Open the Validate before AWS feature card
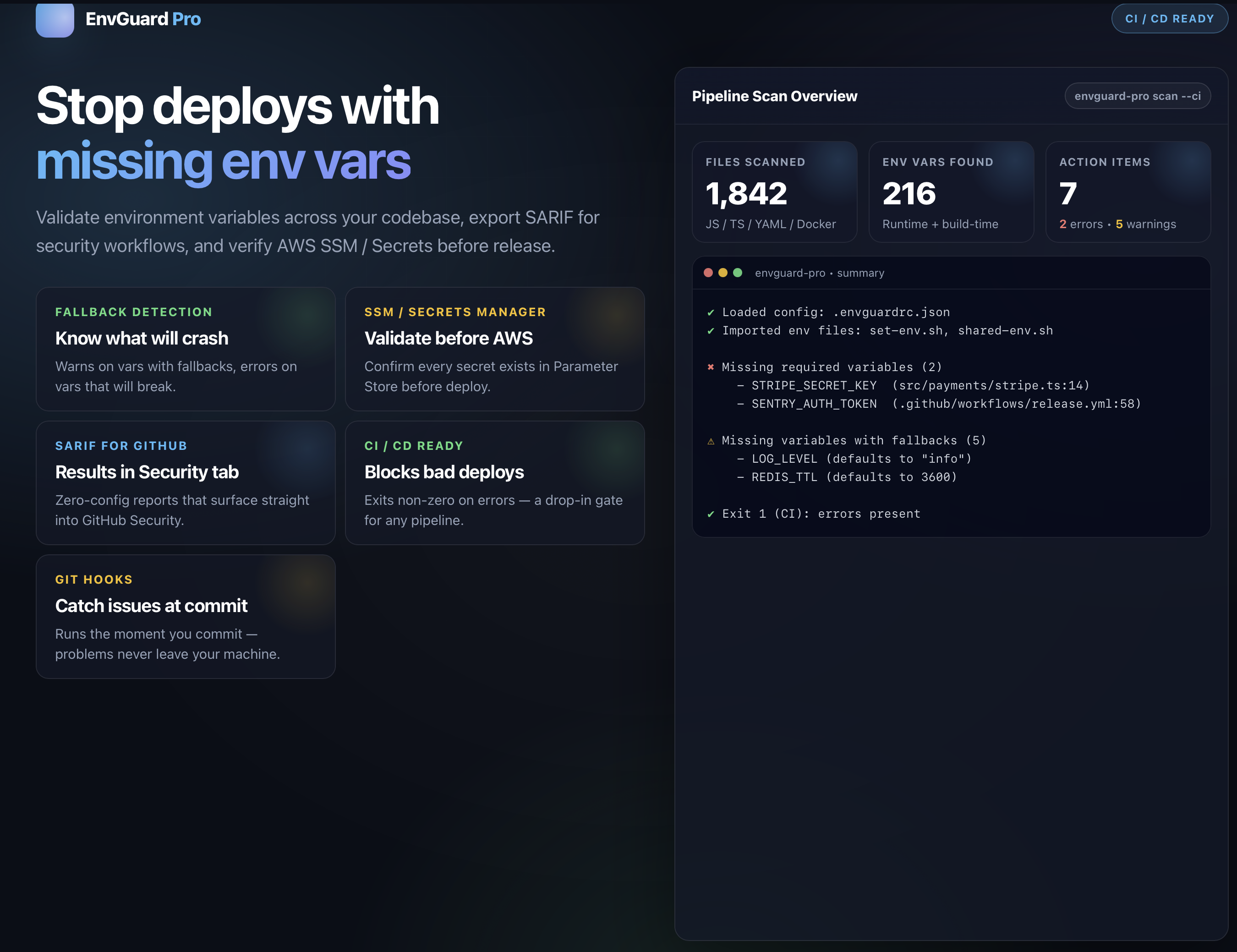1237x952 pixels. (x=494, y=349)
